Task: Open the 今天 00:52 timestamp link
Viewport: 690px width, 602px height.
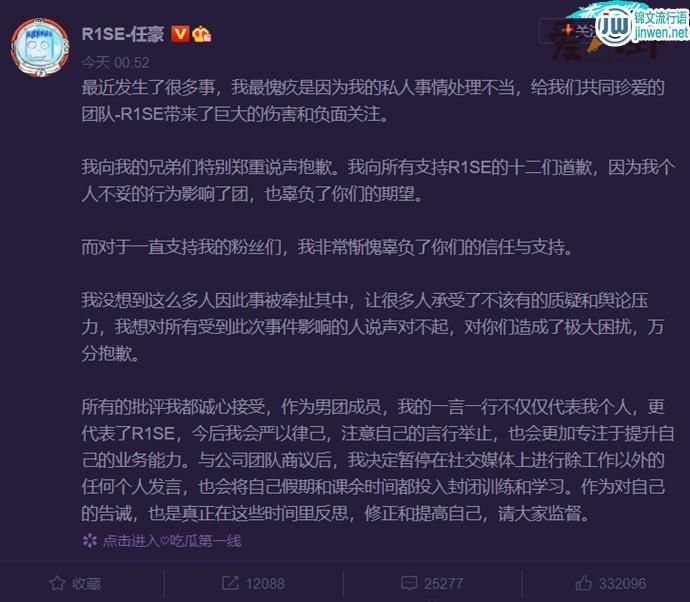Action: pos(115,62)
